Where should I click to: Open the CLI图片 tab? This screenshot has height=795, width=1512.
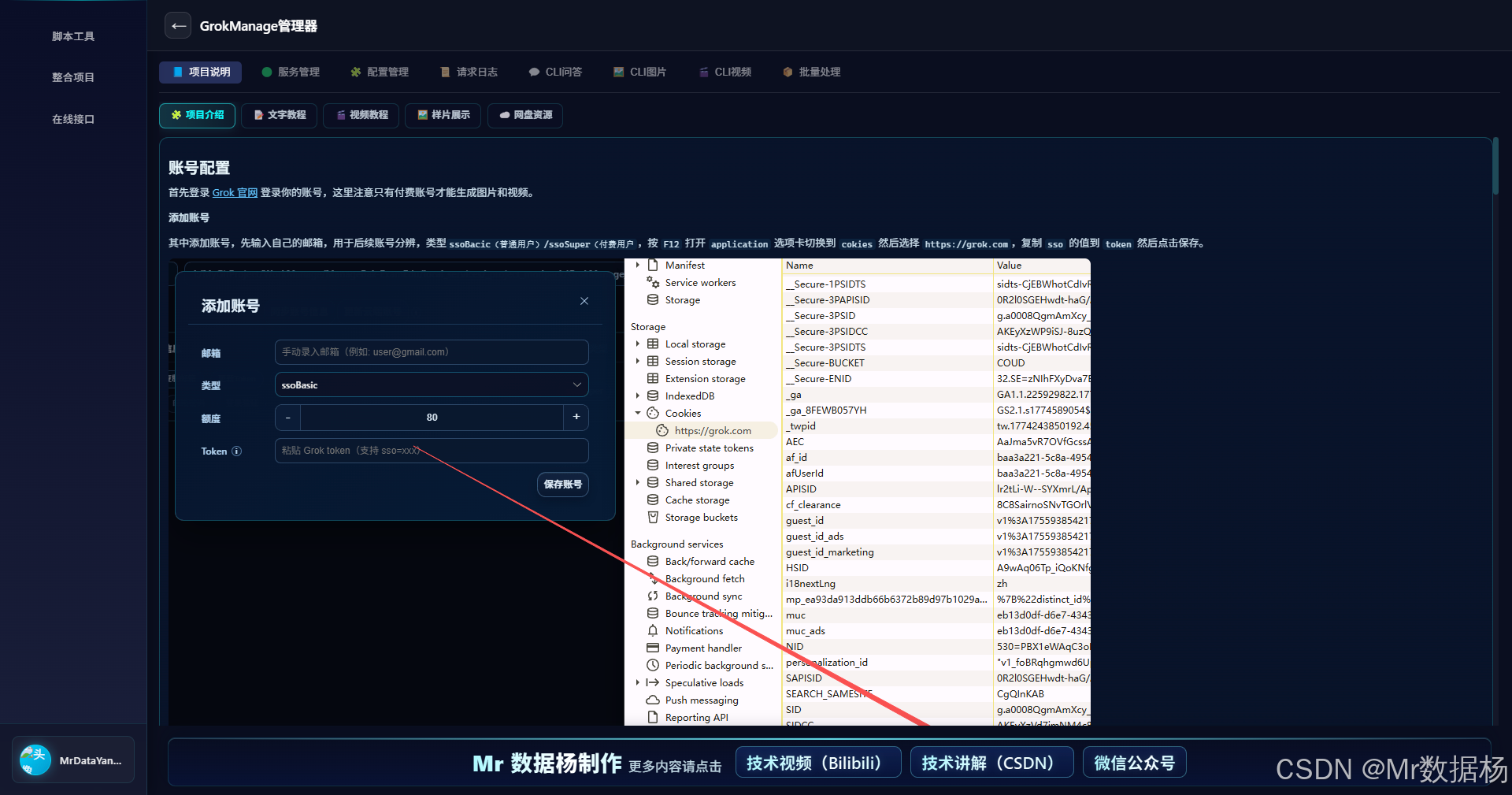tap(639, 72)
